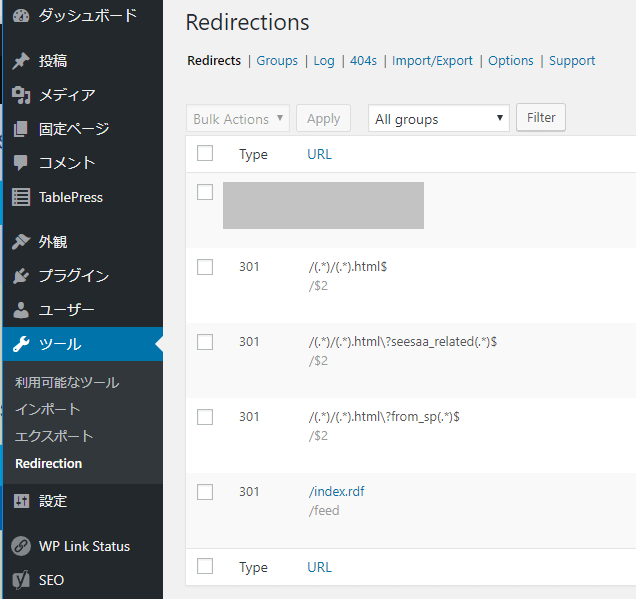Check the box for /index.rdf redirect
Viewport: 636px width, 599px height.
pos(205,492)
